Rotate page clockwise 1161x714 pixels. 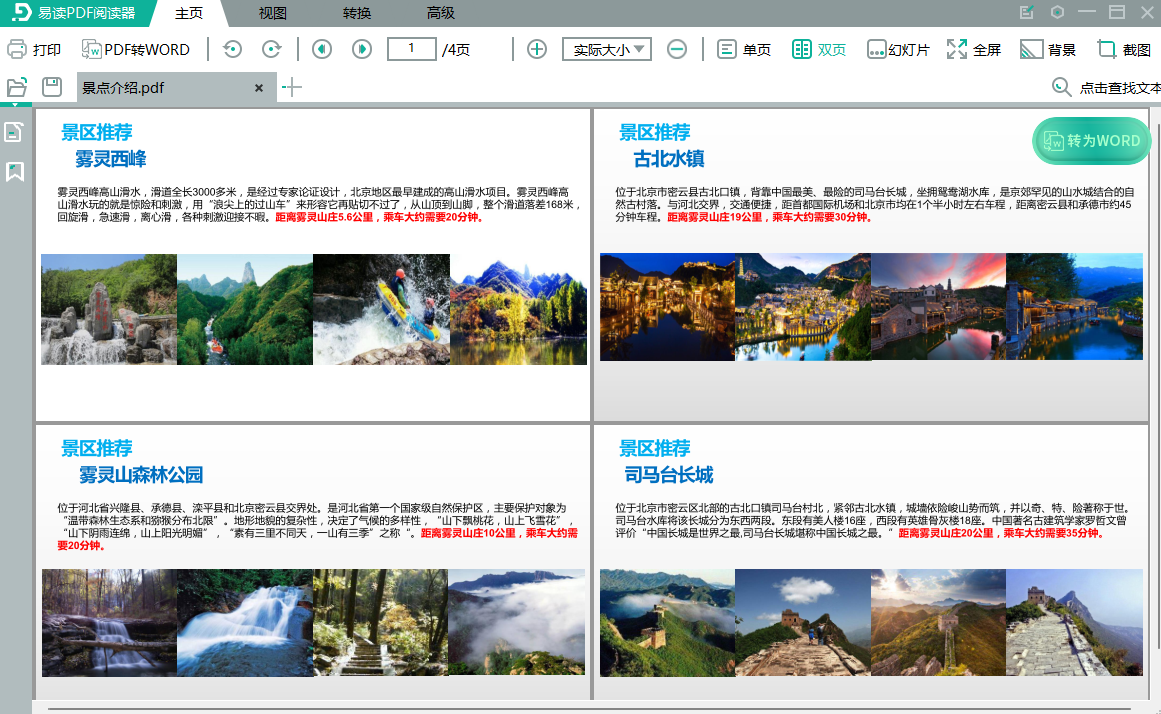tap(272, 50)
